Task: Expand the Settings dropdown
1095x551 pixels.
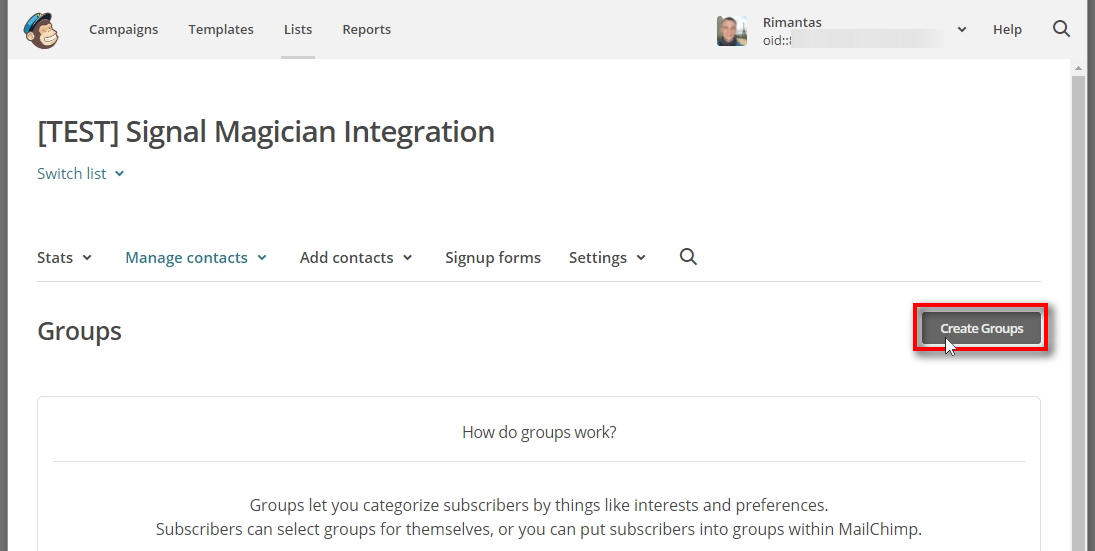Action: 607,257
